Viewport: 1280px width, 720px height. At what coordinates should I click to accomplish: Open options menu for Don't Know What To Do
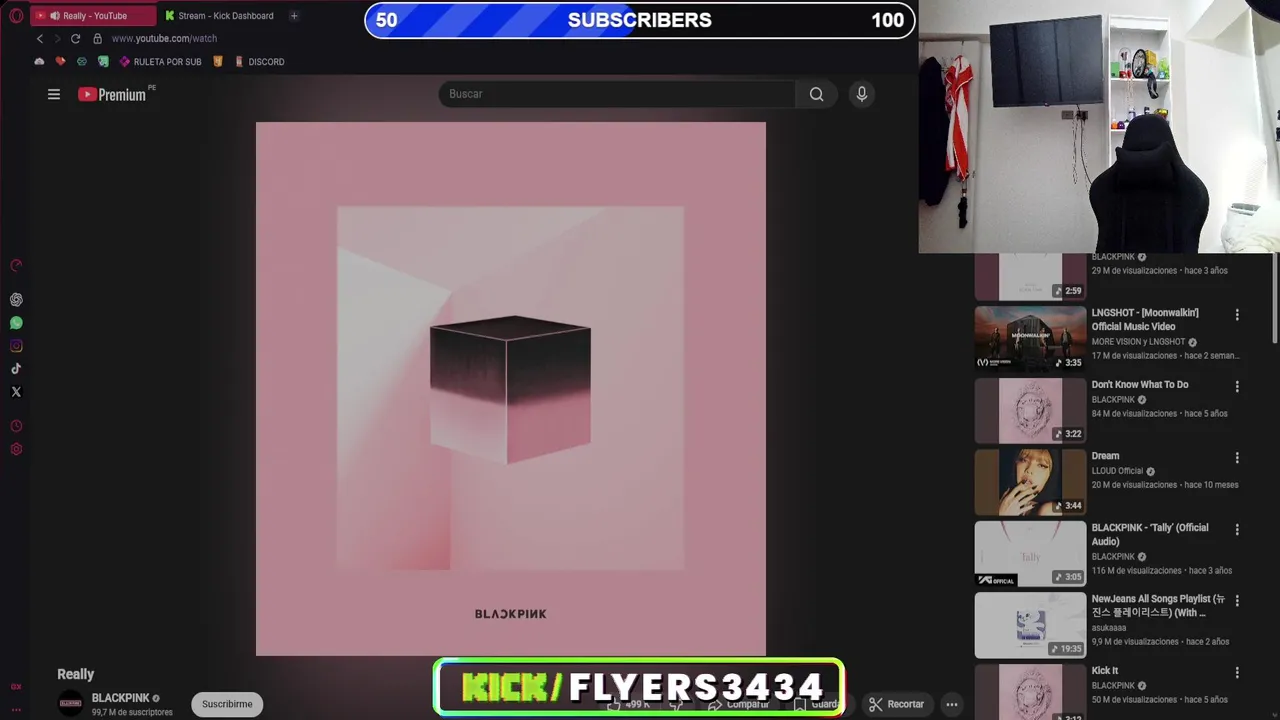(x=1237, y=386)
